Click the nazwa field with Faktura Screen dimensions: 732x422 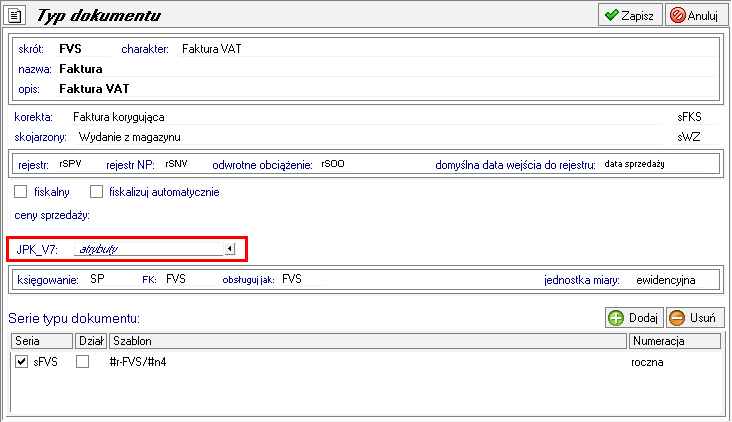tap(81, 69)
